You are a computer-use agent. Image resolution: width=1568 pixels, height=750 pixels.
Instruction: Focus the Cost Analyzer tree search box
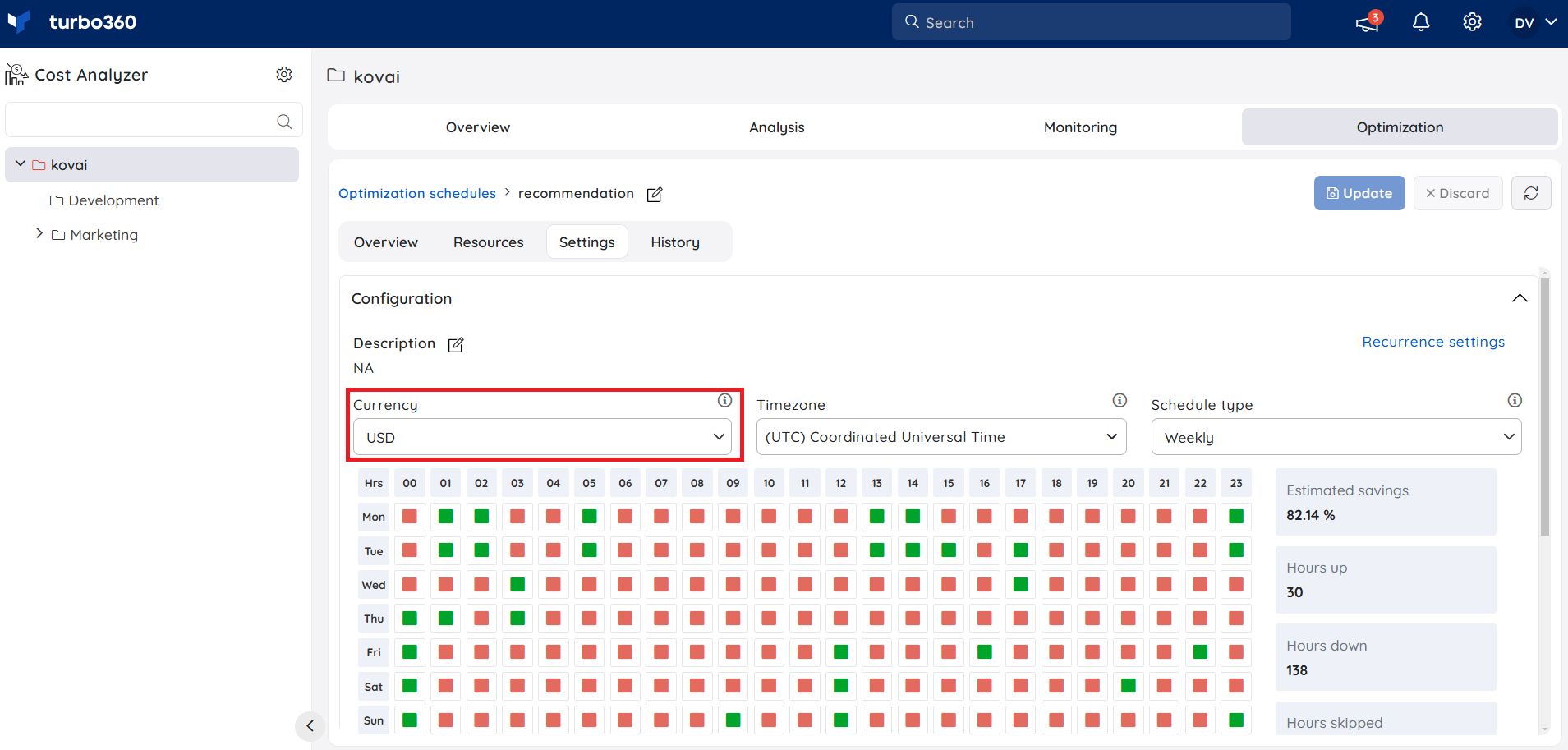coord(154,120)
